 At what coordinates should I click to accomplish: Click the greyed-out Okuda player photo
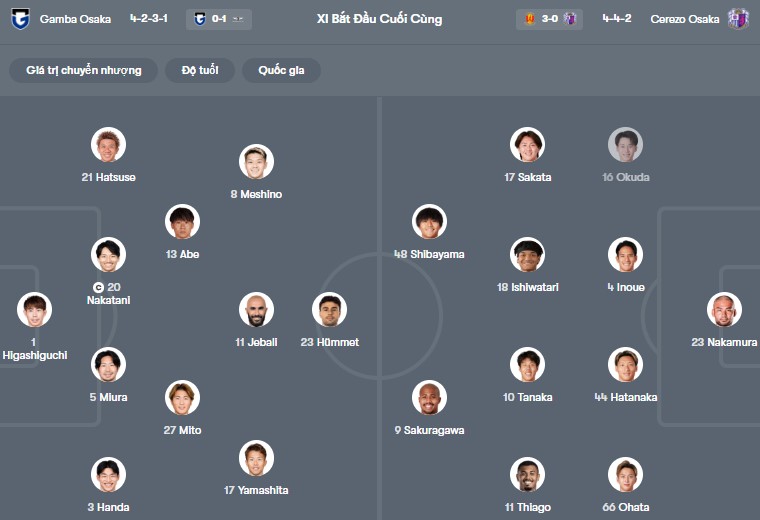point(625,145)
